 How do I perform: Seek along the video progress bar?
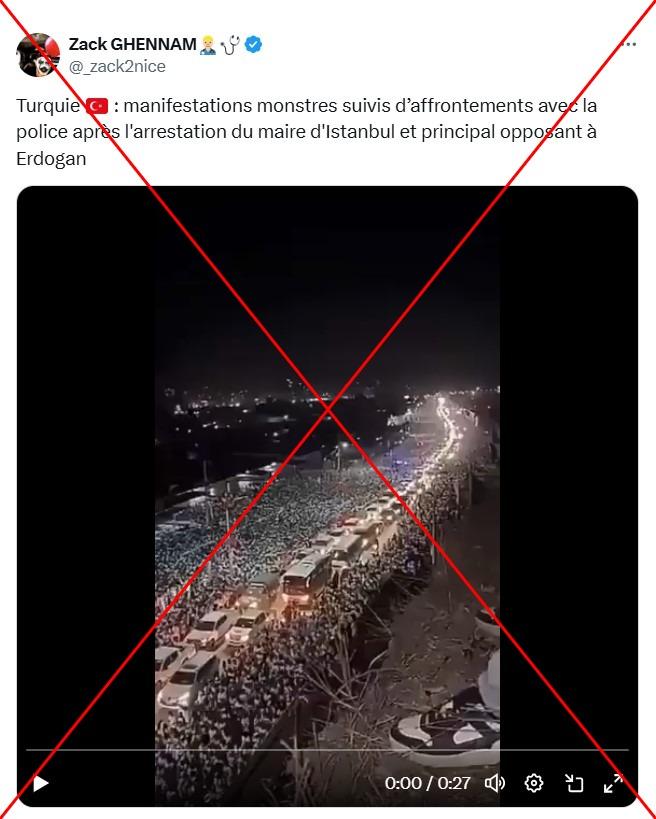click(x=327, y=750)
